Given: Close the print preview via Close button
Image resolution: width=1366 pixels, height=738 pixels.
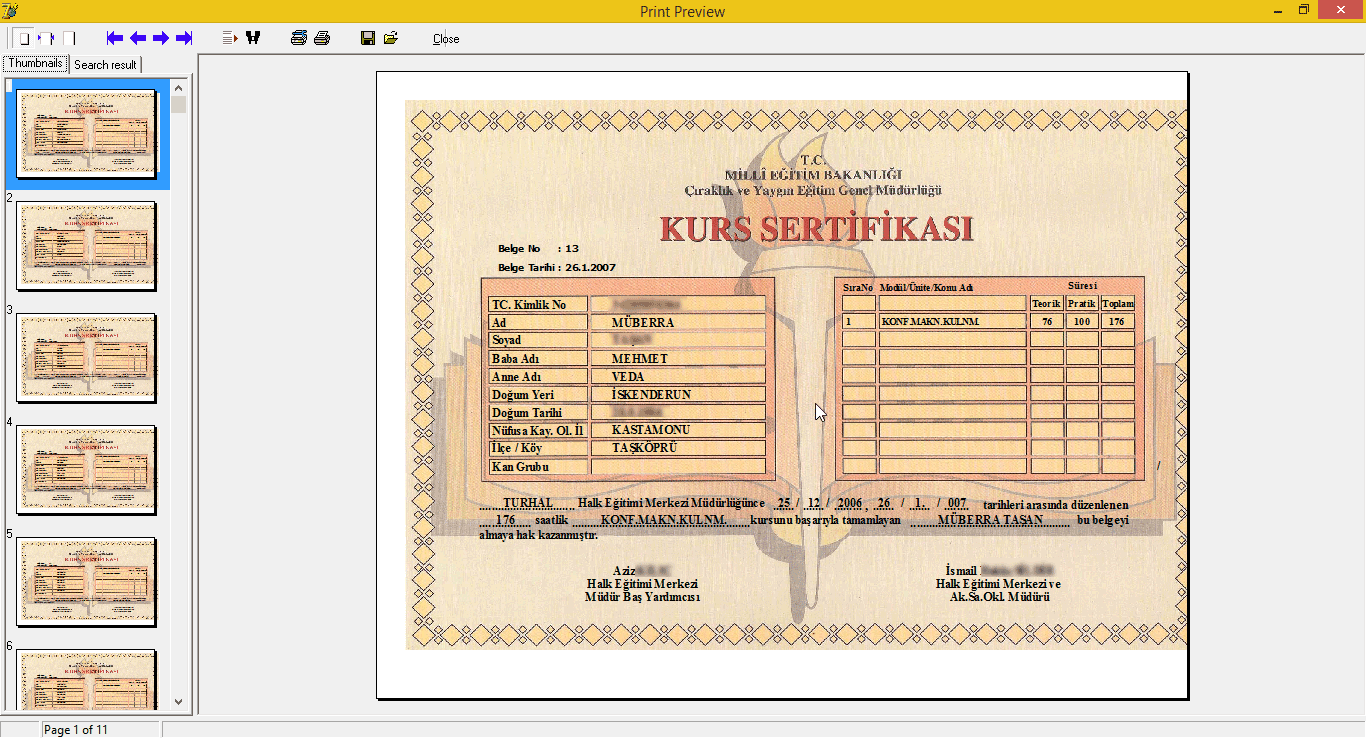Looking at the screenshot, I should (446, 39).
